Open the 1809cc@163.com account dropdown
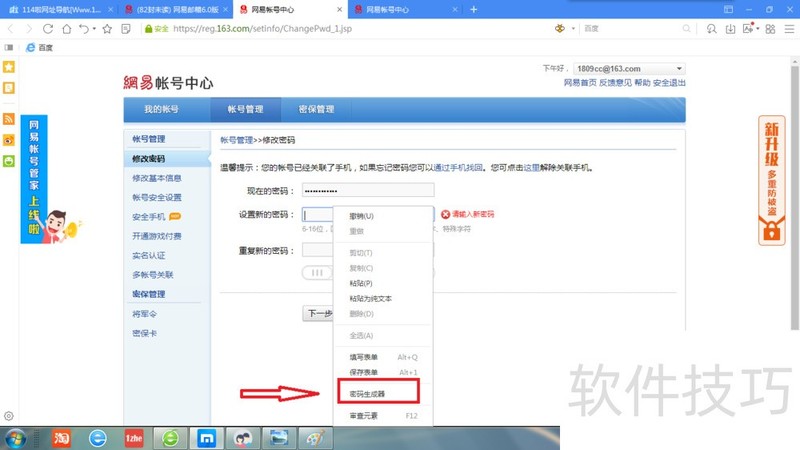800x450 pixels. point(629,68)
